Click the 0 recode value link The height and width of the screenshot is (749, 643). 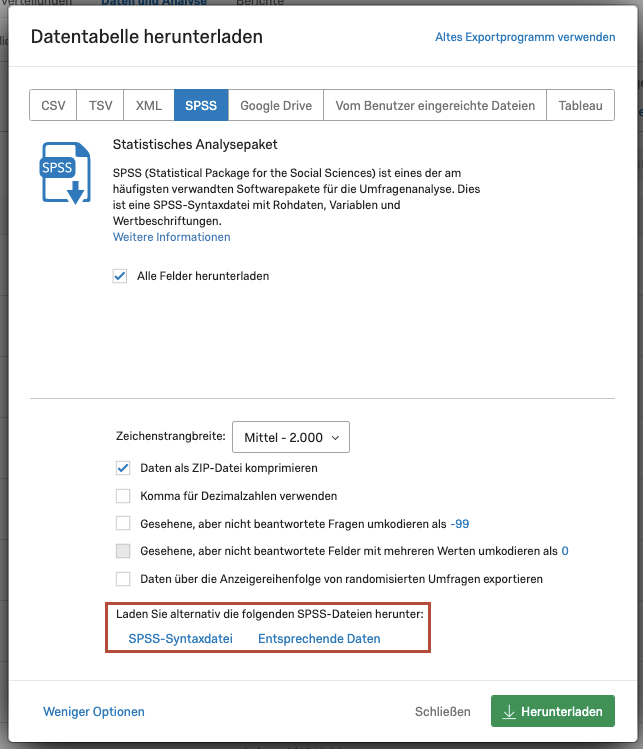565,551
